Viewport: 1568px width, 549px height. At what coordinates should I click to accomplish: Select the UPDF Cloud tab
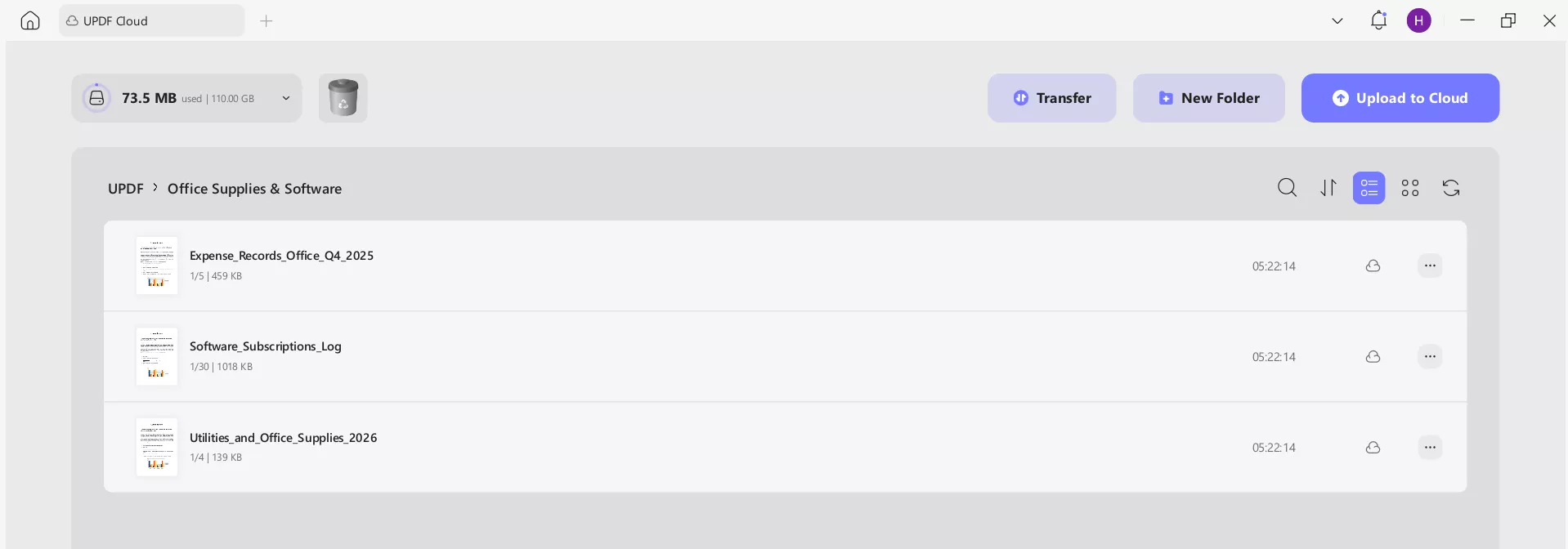pyautogui.click(x=151, y=20)
